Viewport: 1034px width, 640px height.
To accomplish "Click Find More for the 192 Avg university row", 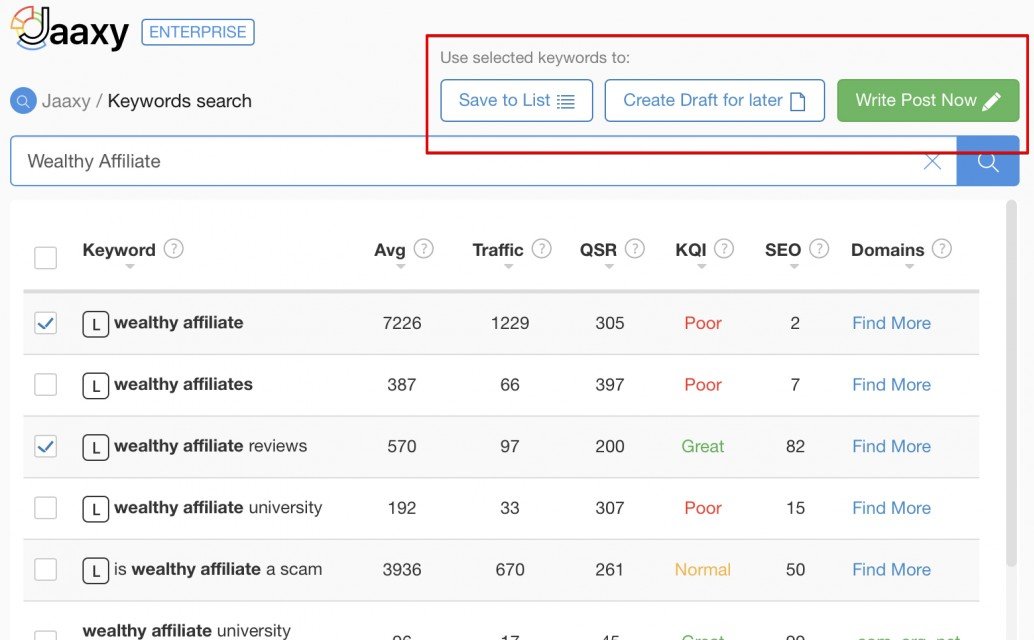I will (x=892, y=508).
